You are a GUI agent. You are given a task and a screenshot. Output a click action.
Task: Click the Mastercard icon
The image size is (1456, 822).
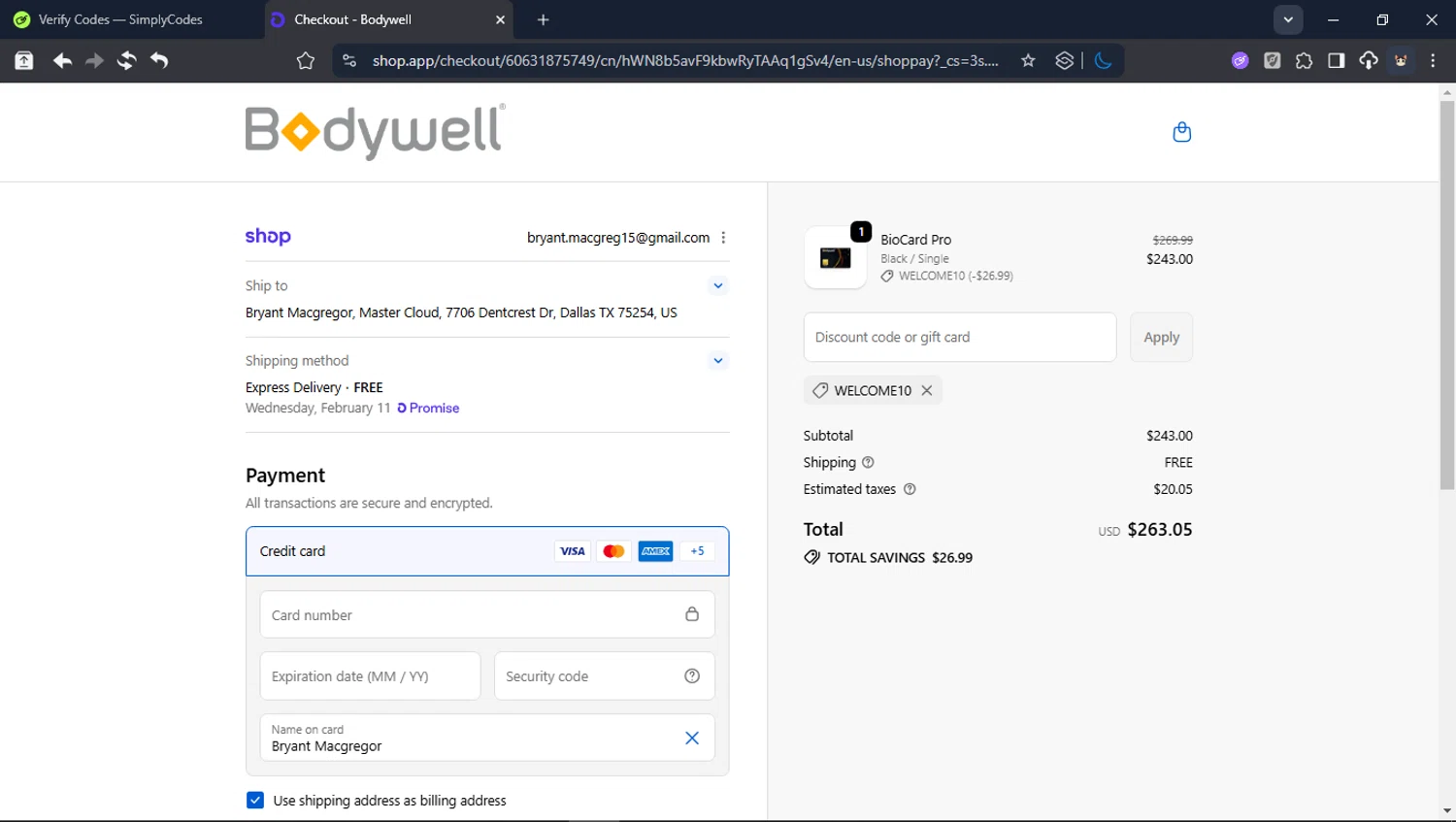613,551
